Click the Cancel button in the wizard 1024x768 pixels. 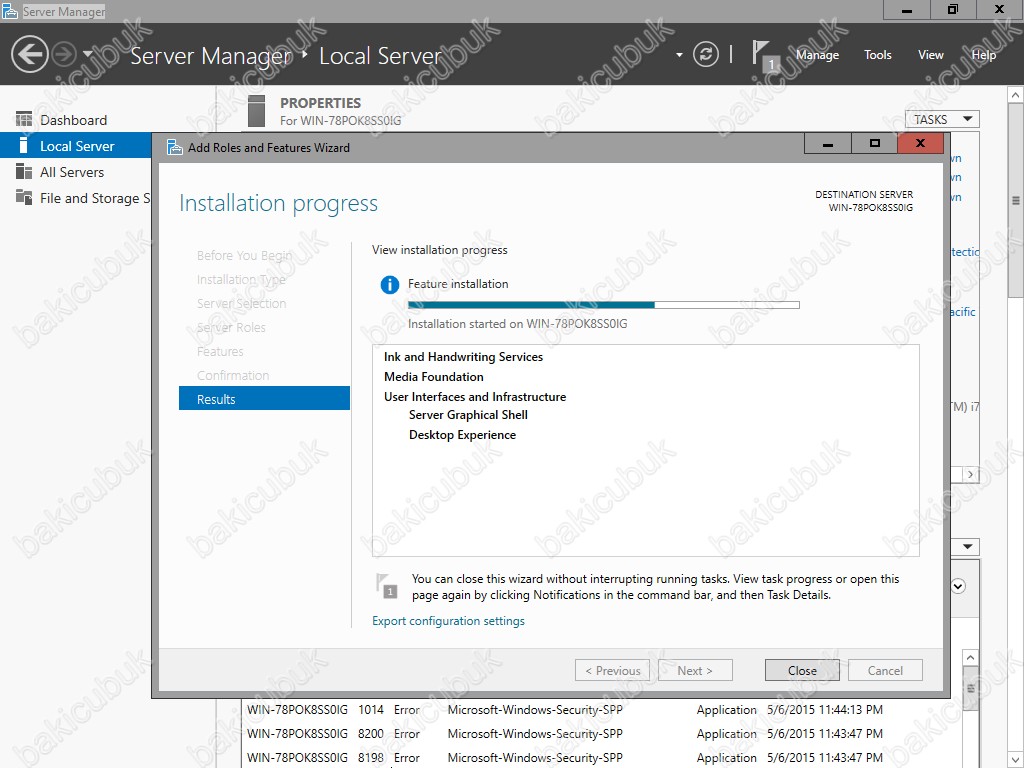[885, 671]
